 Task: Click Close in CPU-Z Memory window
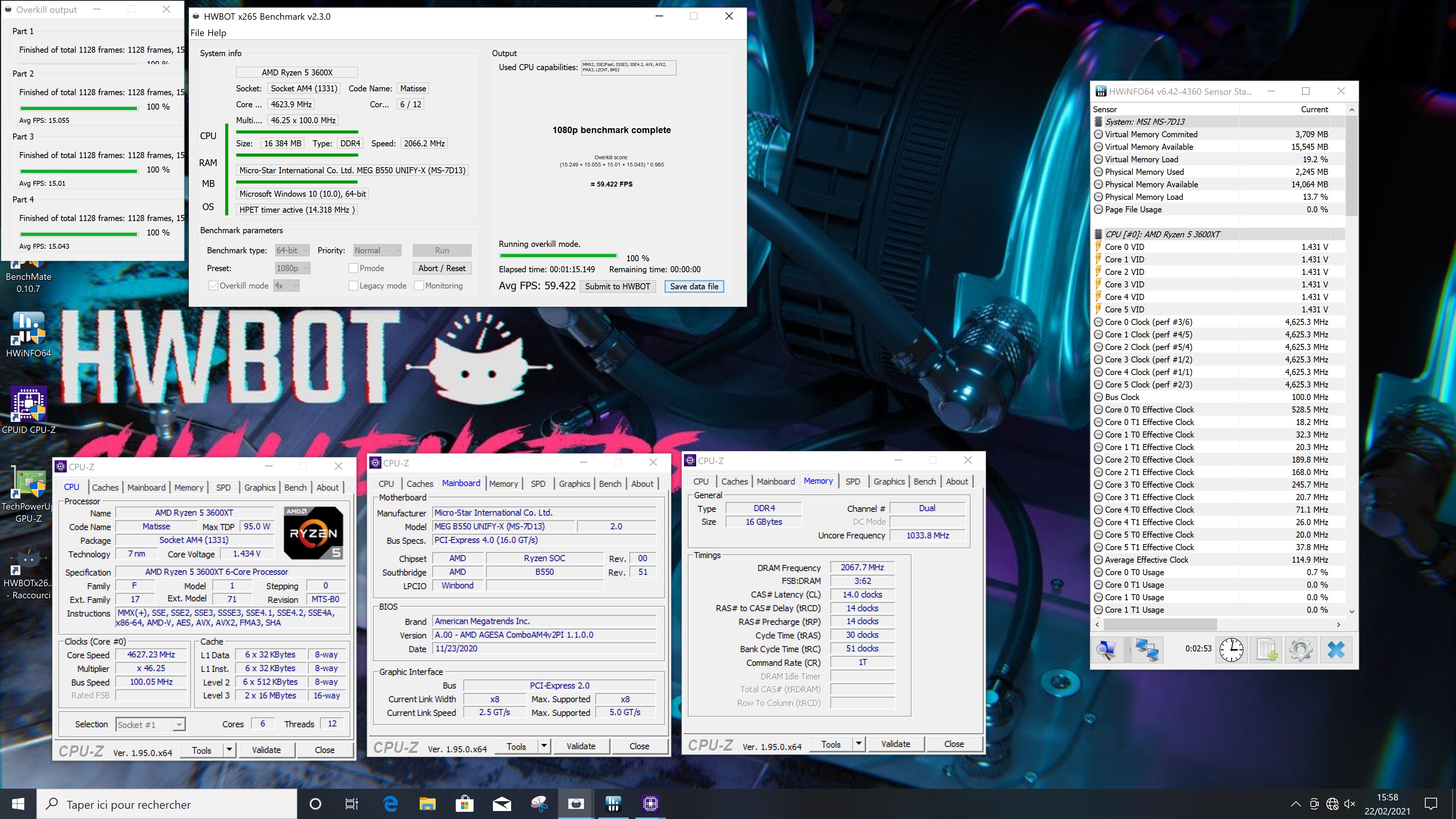[x=954, y=744]
